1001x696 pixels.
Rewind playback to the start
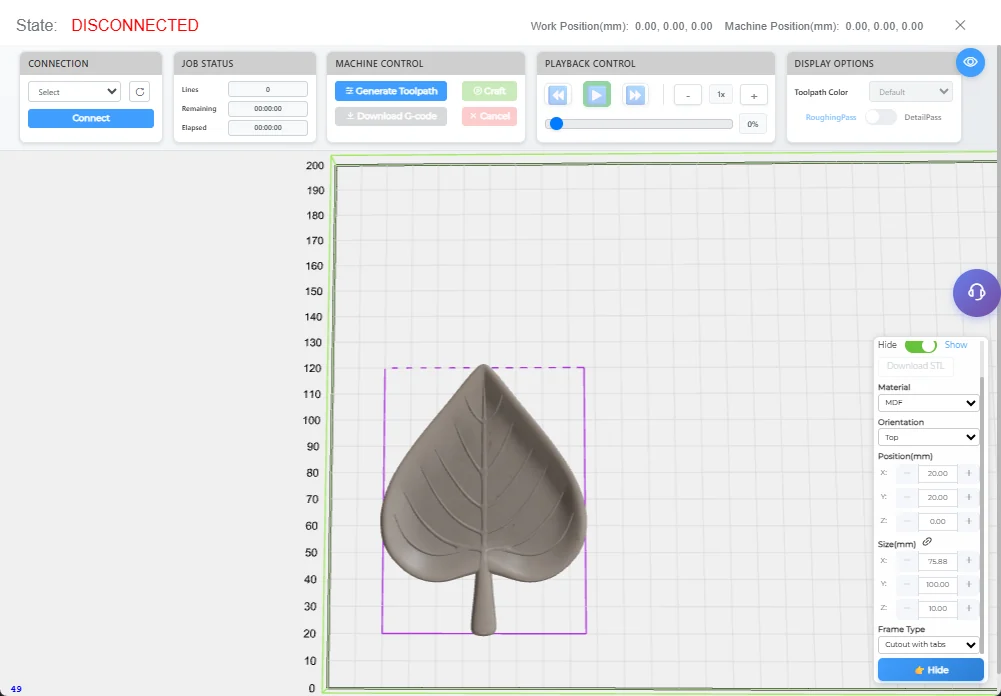coord(557,95)
